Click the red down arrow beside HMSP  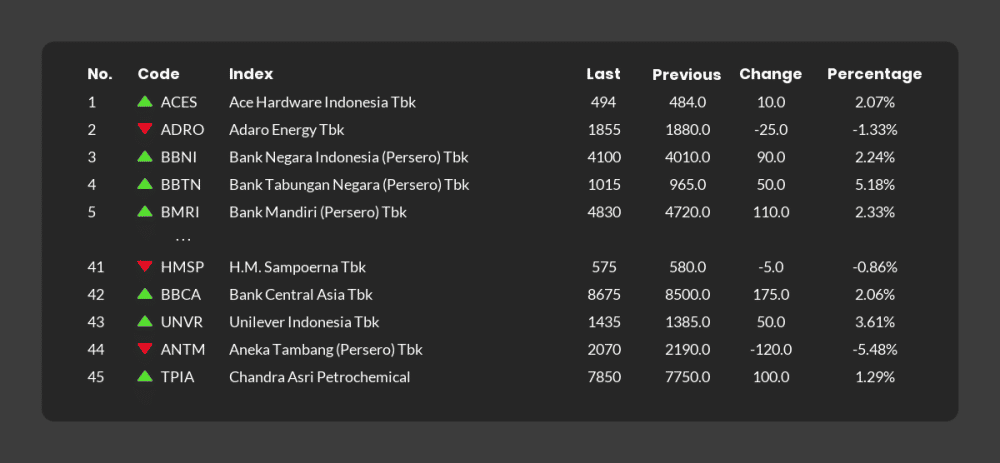[x=145, y=266]
